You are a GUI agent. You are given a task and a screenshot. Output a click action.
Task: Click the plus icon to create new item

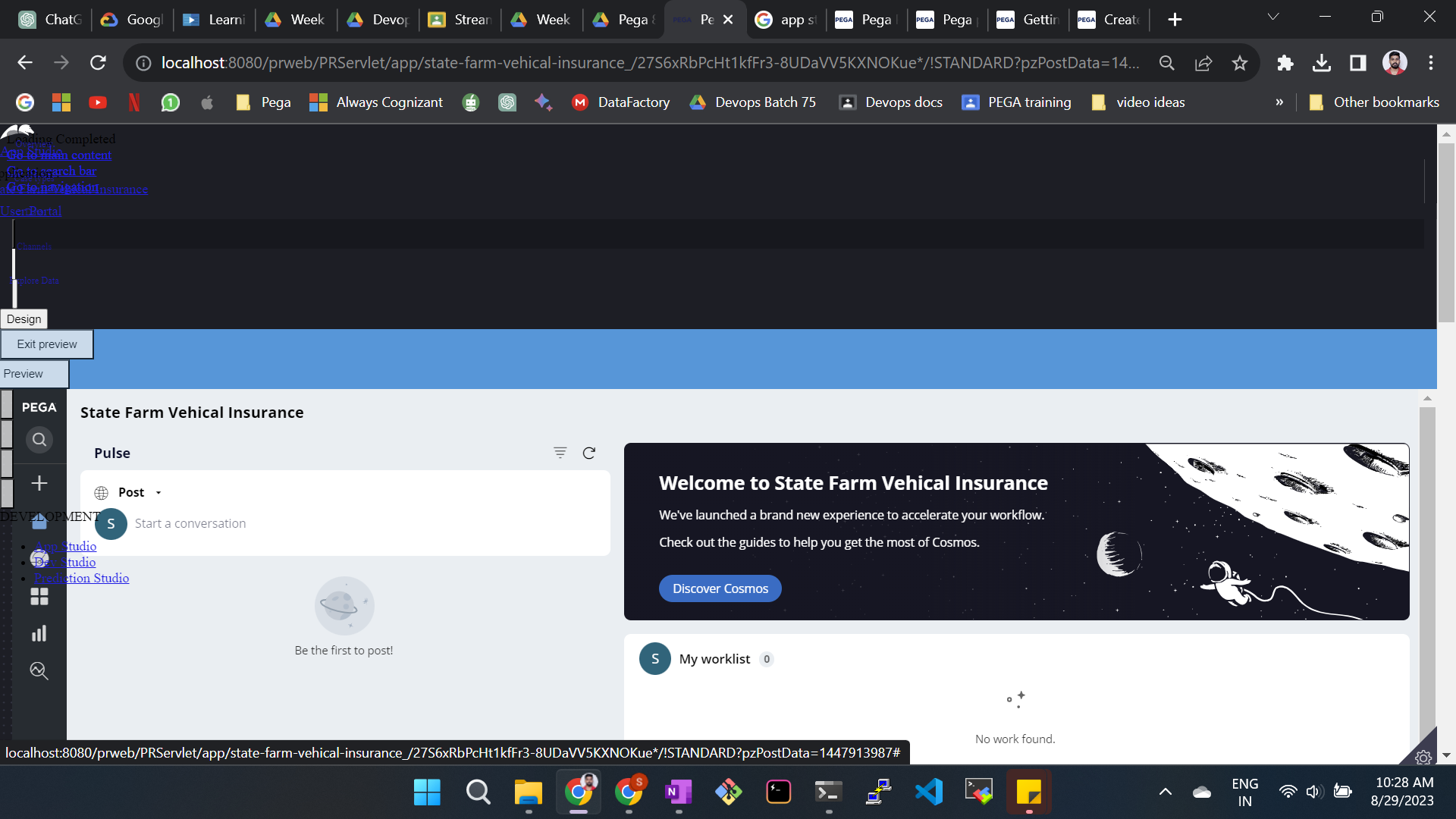coord(39,483)
